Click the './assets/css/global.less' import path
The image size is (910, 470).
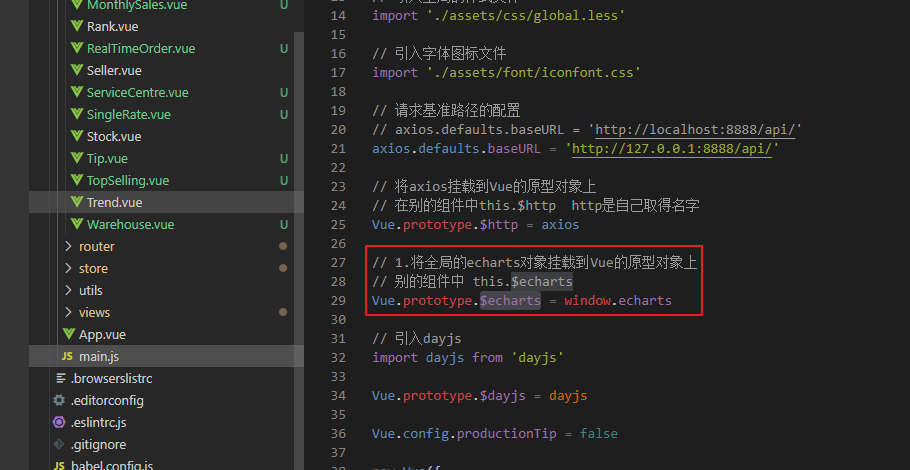[x=526, y=16]
